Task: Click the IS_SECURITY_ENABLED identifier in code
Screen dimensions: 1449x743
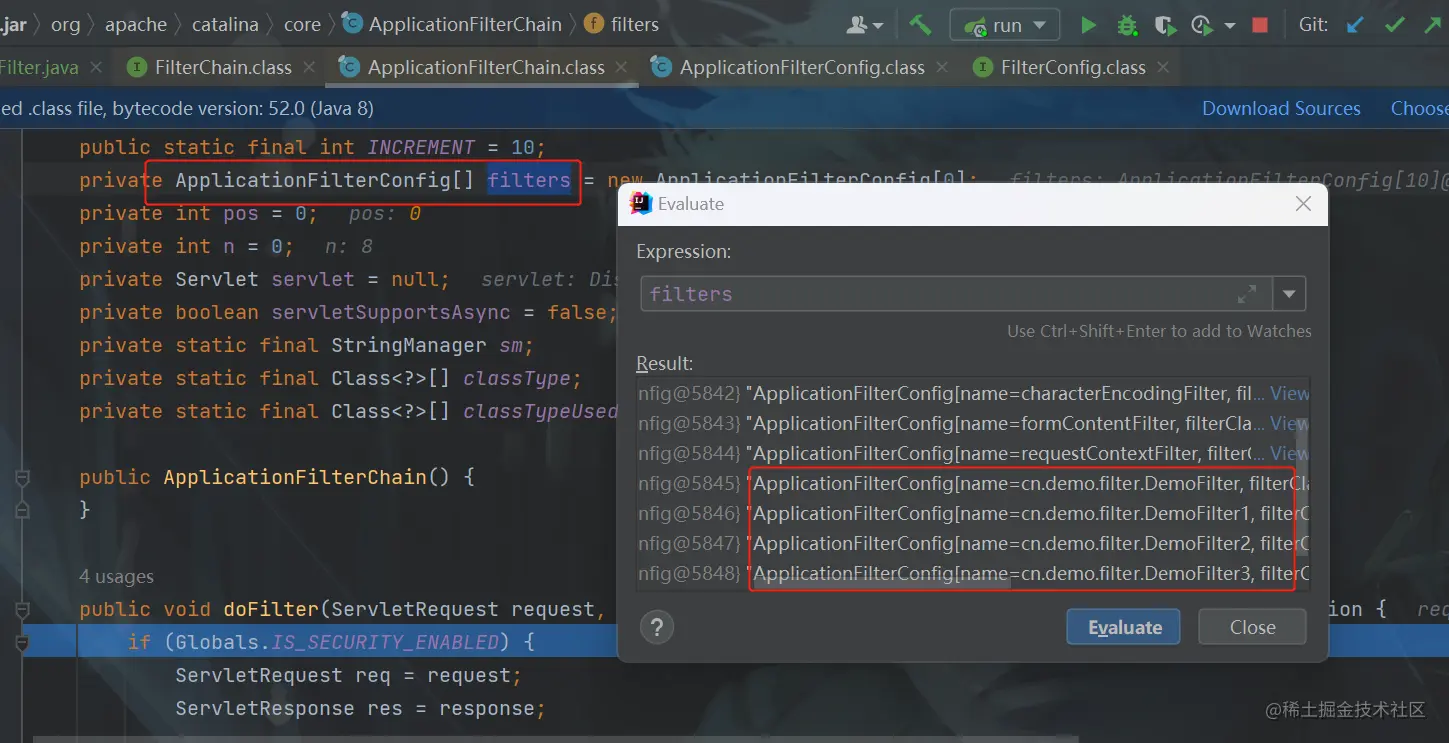Action: point(385,642)
